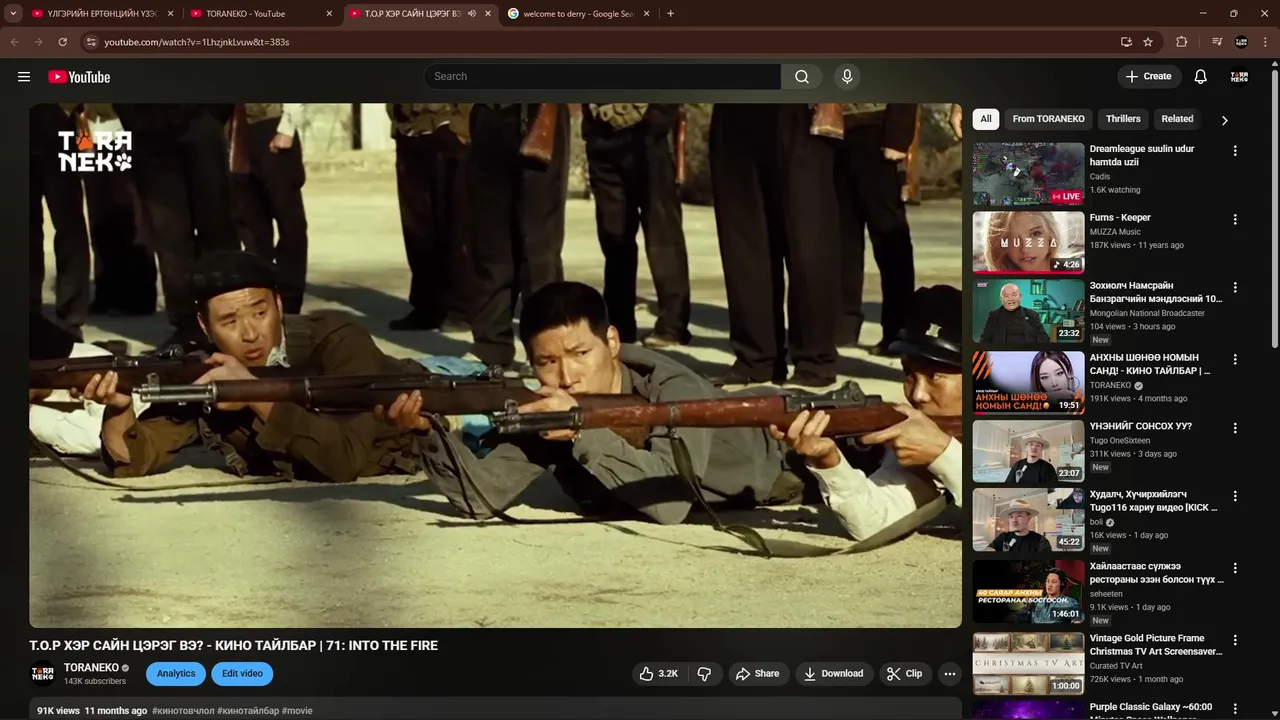This screenshot has height=720, width=1280.
Task: Open the Analytics button
Action: [176, 674]
